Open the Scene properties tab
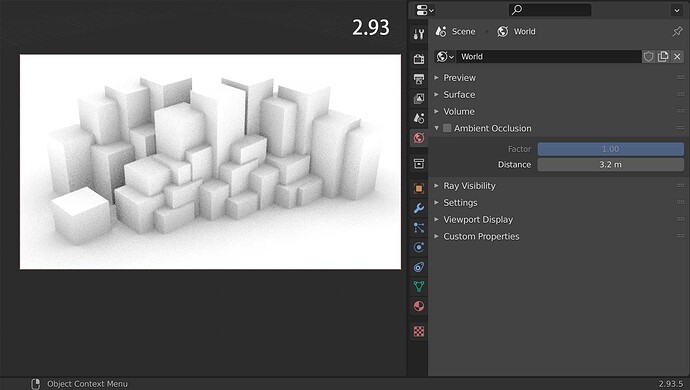The image size is (690, 390). tap(419, 118)
